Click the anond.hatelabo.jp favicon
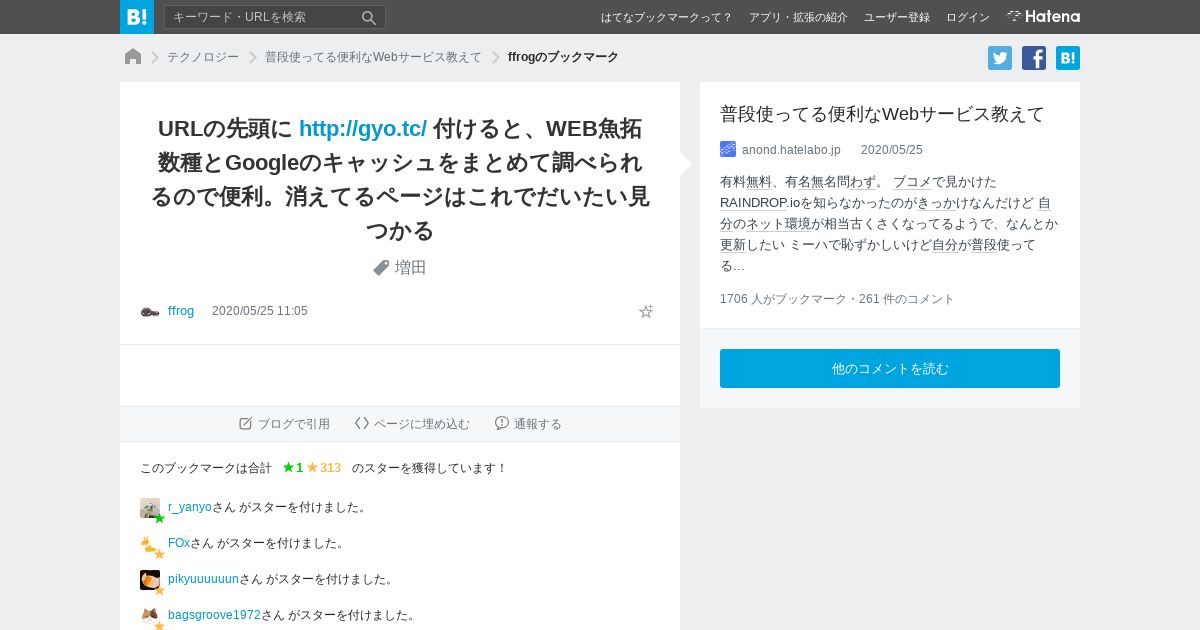 [728, 149]
